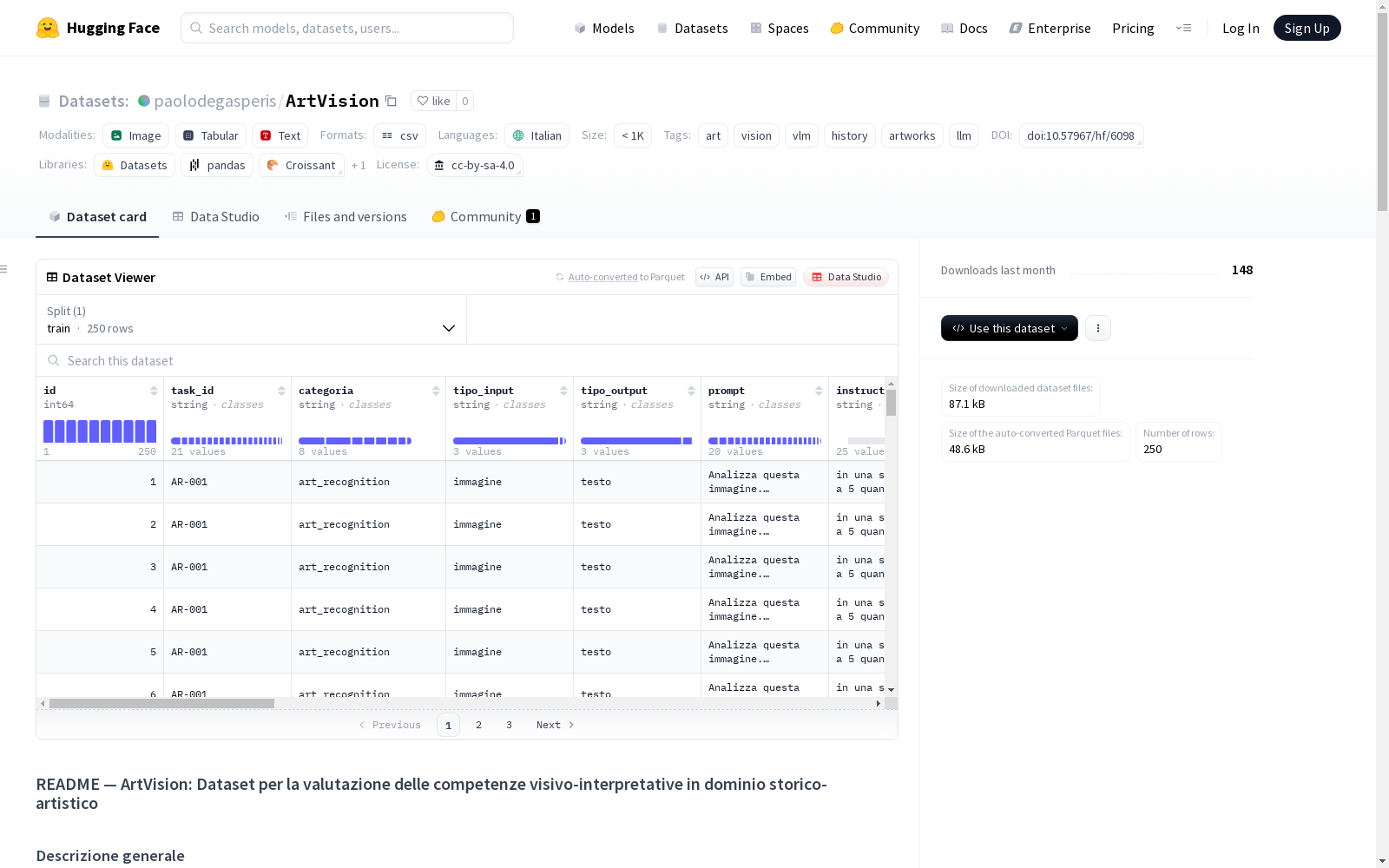The width and height of the screenshot is (1389, 868).
Task: Select the artworks tag
Action: pyautogui.click(x=912, y=135)
